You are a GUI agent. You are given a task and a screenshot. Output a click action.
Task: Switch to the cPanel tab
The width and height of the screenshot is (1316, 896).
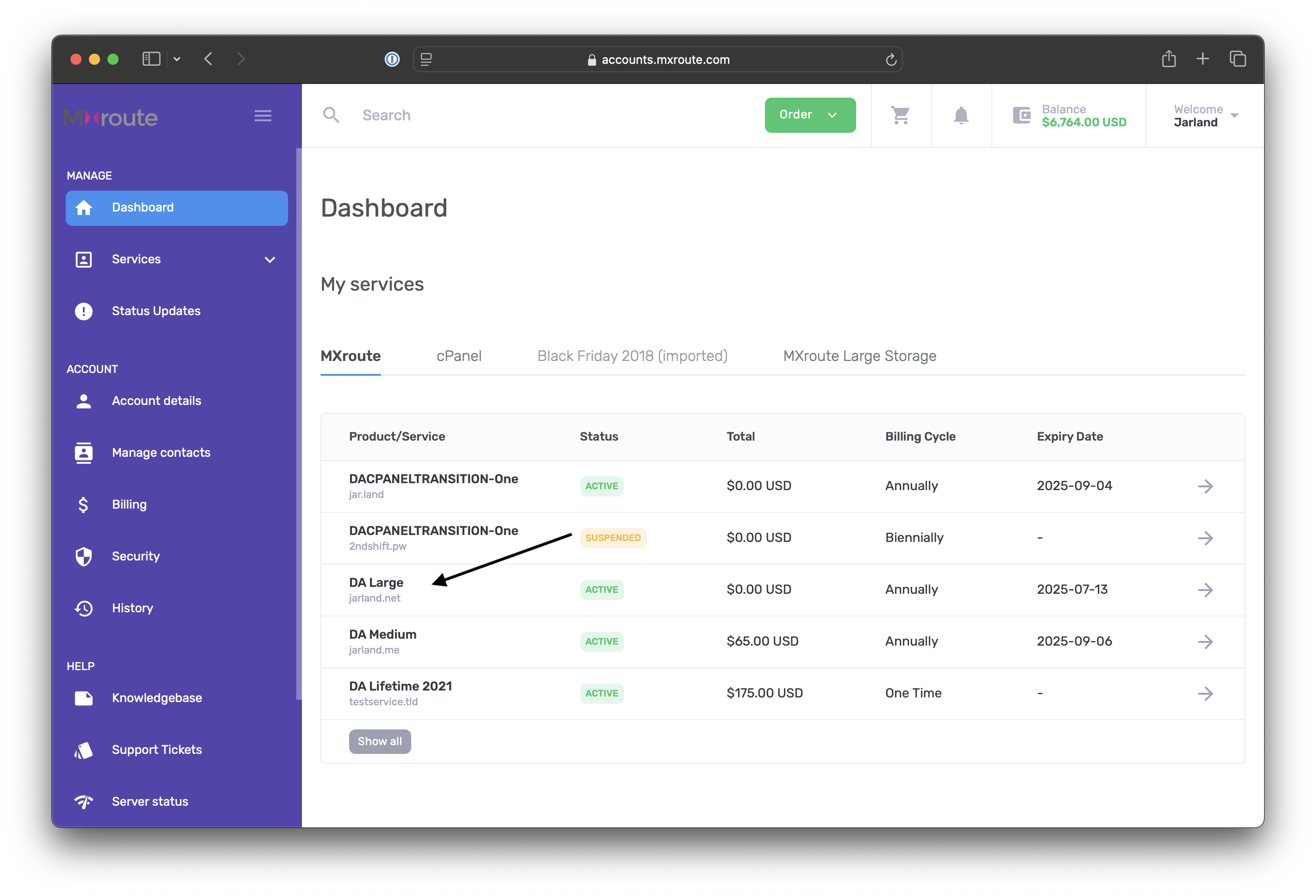[x=459, y=356]
